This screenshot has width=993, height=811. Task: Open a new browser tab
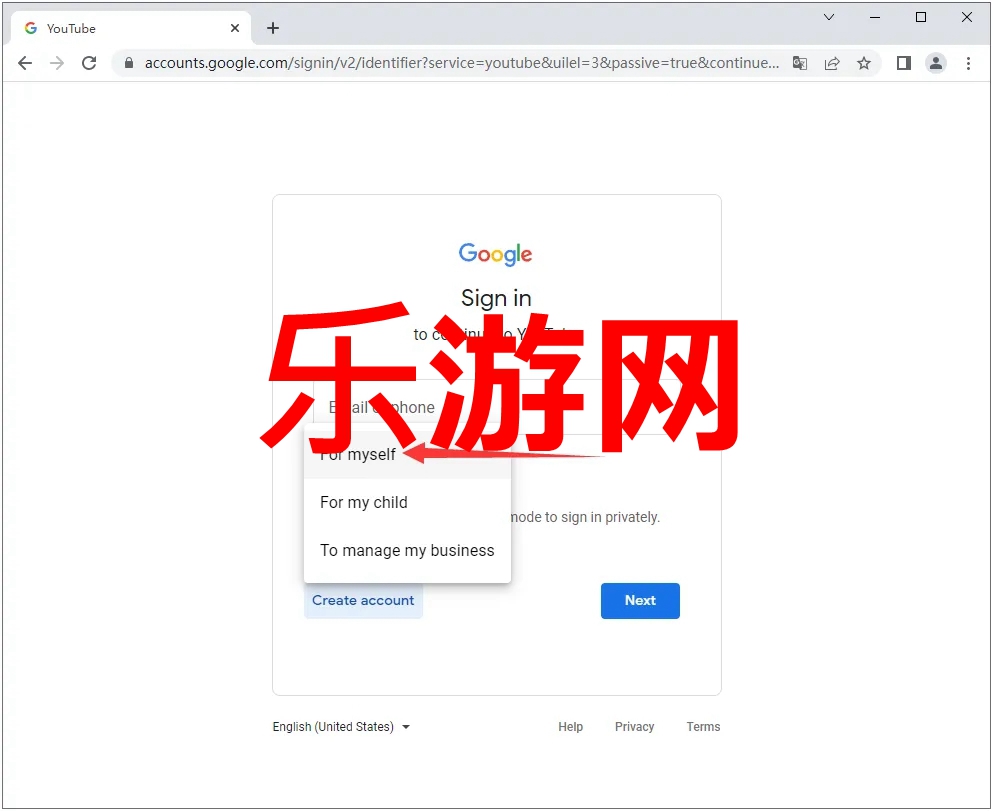(x=273, y=28)
